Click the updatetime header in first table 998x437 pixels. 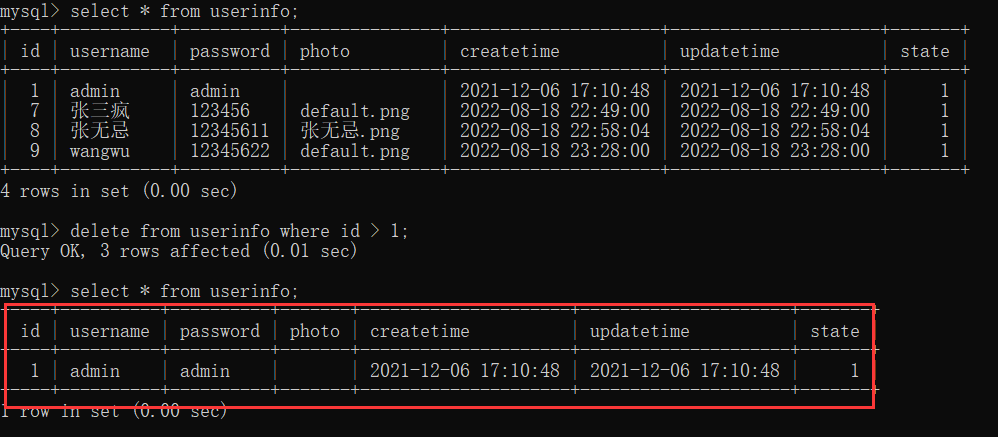click(x=729, y=51)
